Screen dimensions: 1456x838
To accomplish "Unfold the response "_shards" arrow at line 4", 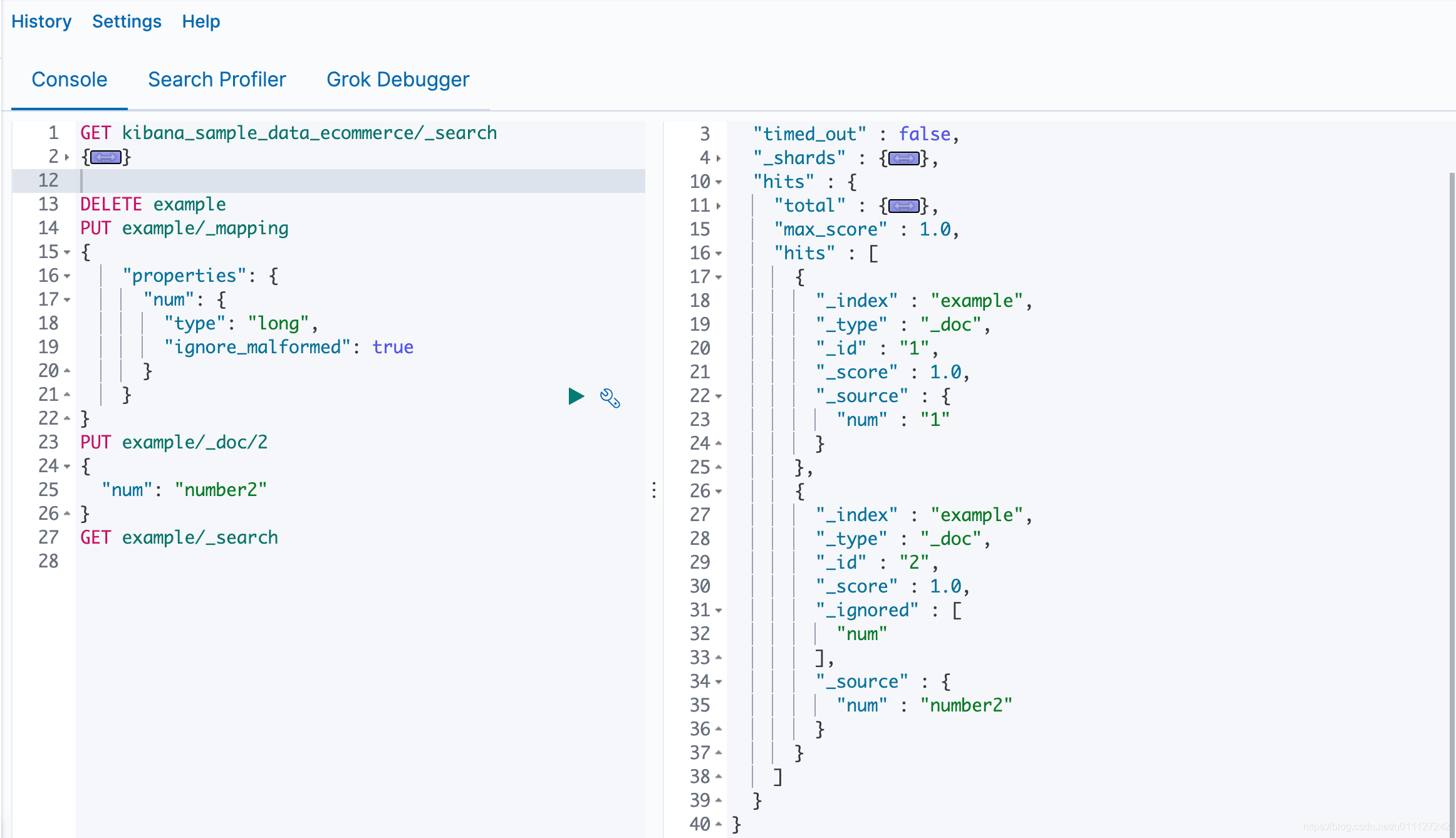I will [719, 158].
